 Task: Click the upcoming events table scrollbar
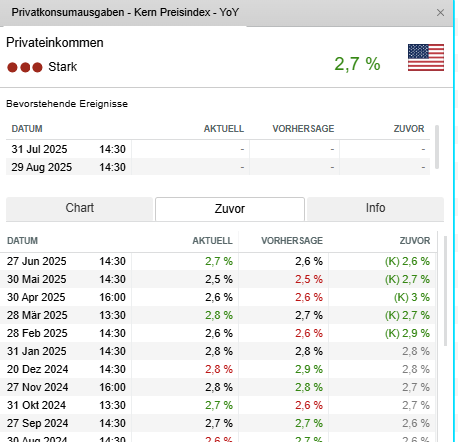pyautogui.click(x=437, y=147)
